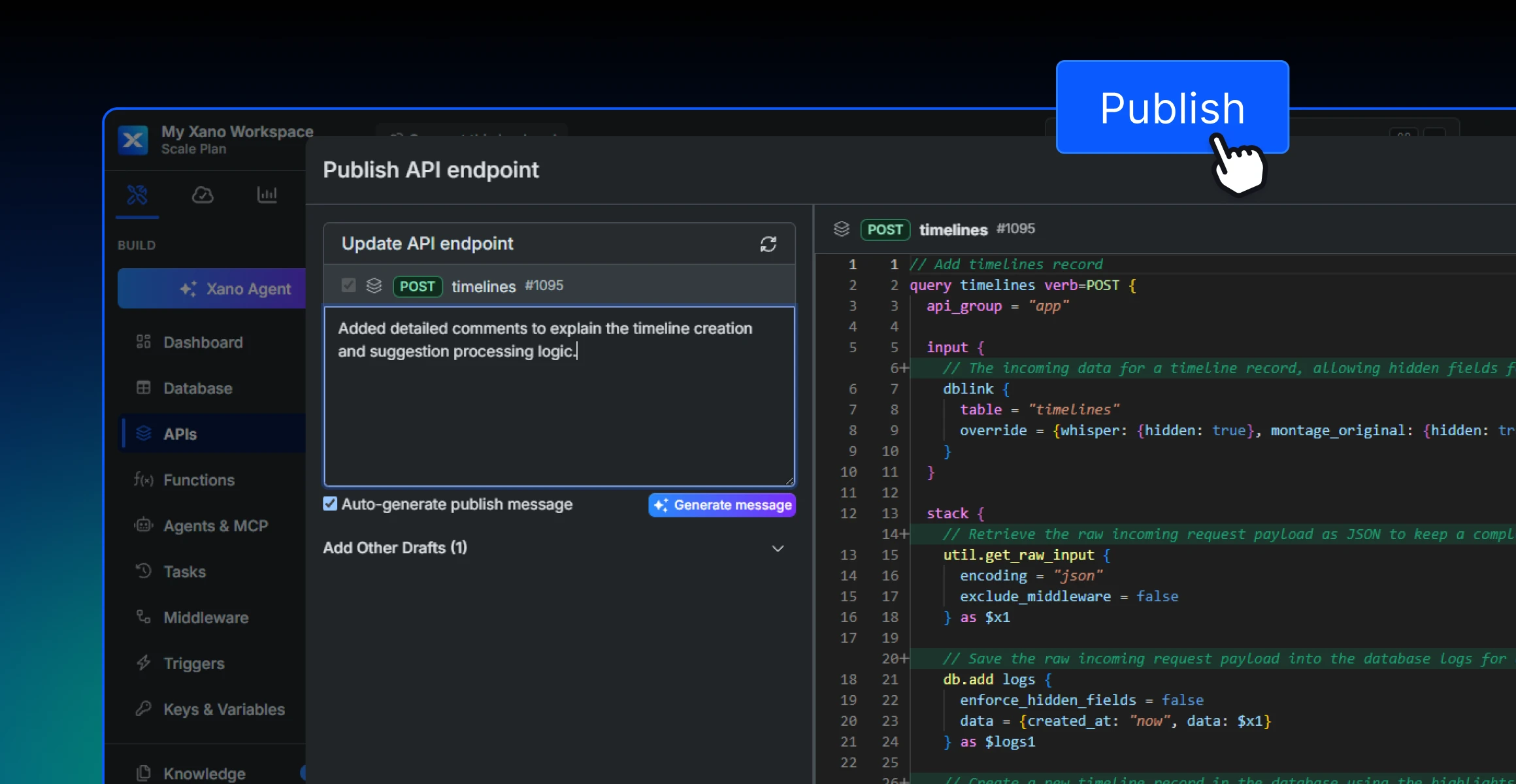Viewport: 1516px width, 784px height.
Task: Click the Keys & Variables key icon
Action: click(143, 708)
